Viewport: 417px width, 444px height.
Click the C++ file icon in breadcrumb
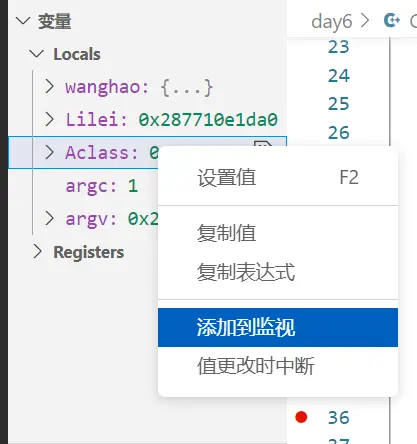392,21
